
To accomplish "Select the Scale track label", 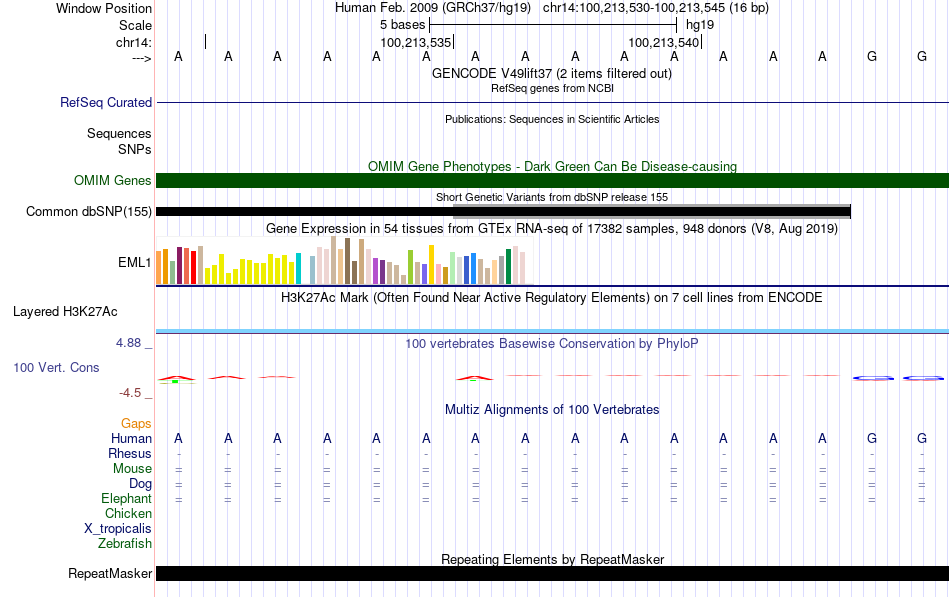I will tap(135, 25).
